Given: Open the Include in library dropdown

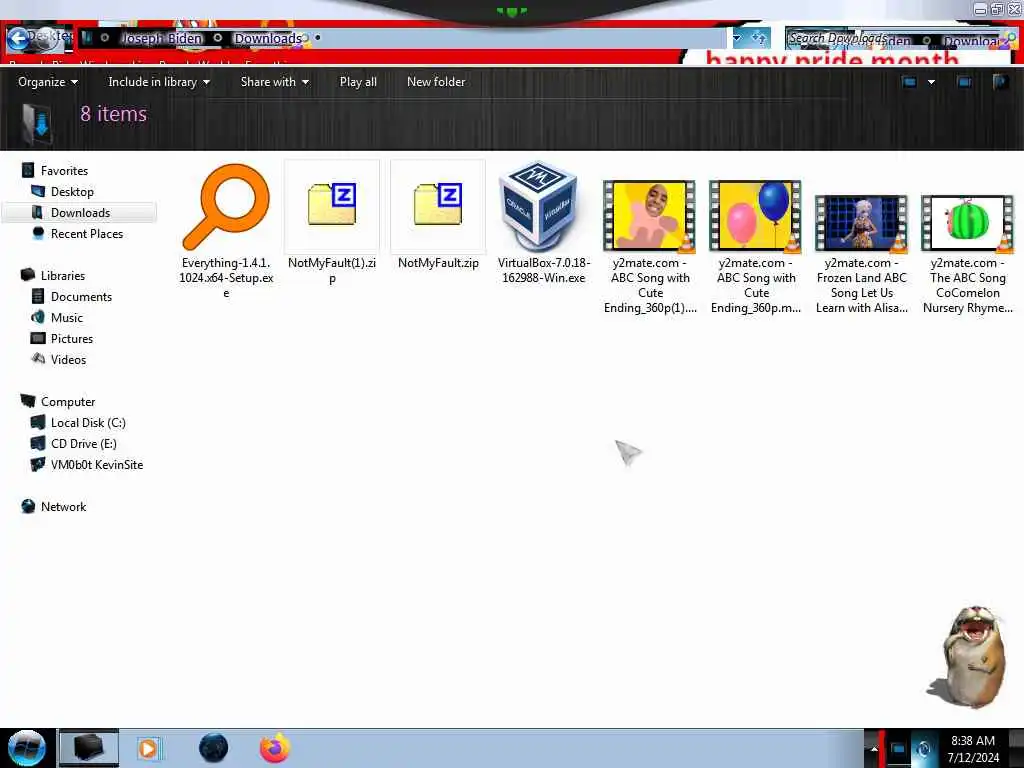Looking at the screenshot, I should tap(159, 82).
